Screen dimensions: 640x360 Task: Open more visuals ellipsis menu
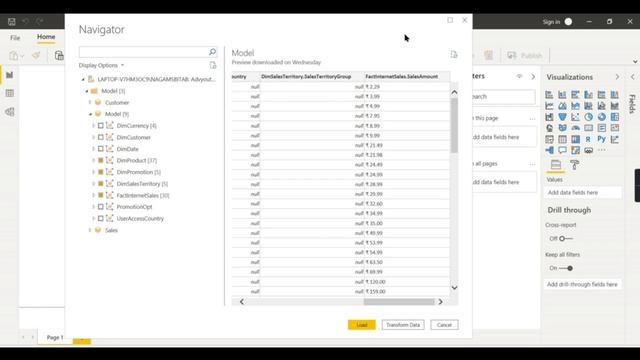[x=602, y=150]
